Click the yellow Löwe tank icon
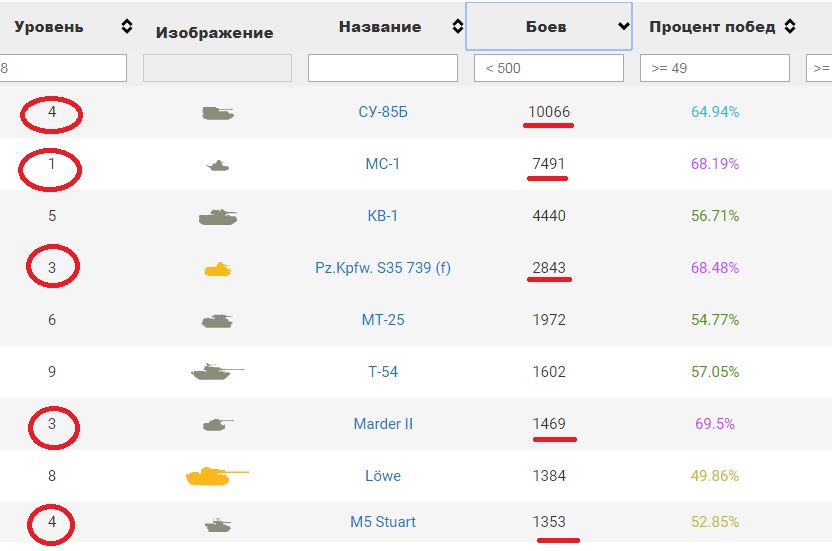The image size is (832, 551). [217, 476]
